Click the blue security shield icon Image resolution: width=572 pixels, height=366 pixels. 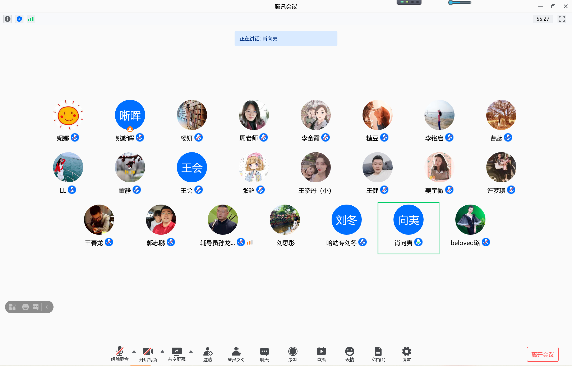pyautogui.click(x=19, y=19)
